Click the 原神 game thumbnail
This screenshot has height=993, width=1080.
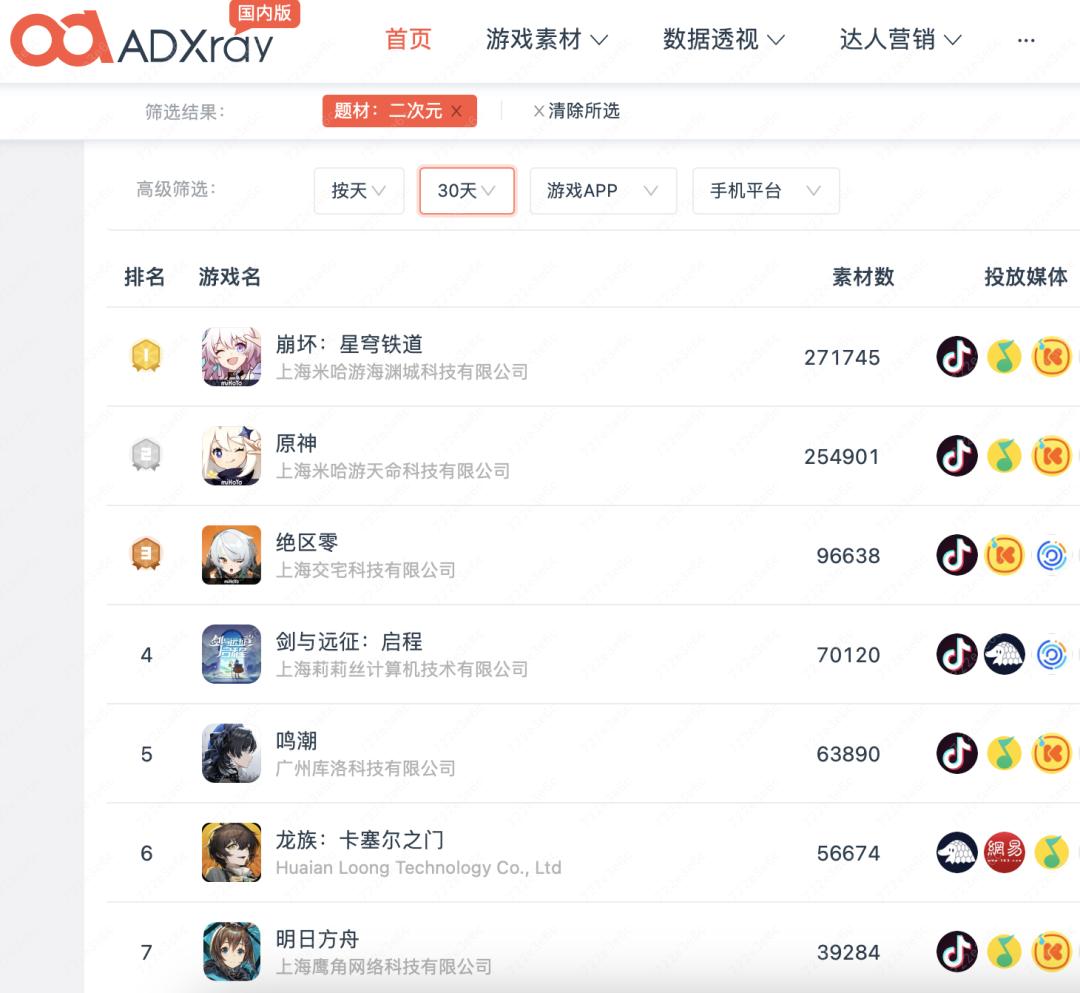click(x=231, y=456)
